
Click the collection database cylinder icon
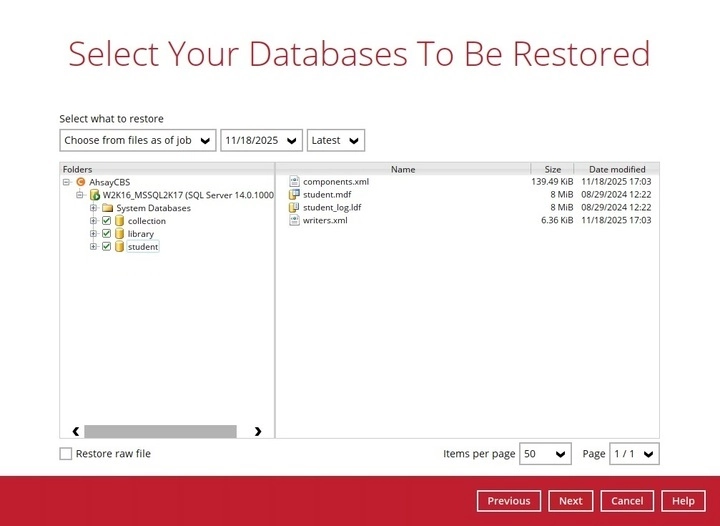point(119,221)
